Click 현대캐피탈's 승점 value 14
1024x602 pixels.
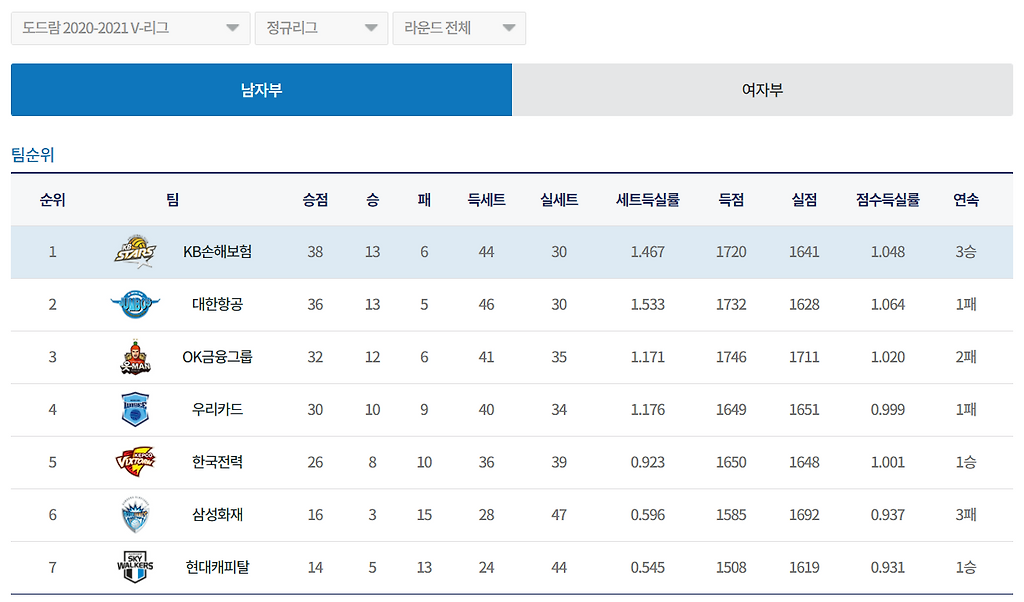pos(315,567)
